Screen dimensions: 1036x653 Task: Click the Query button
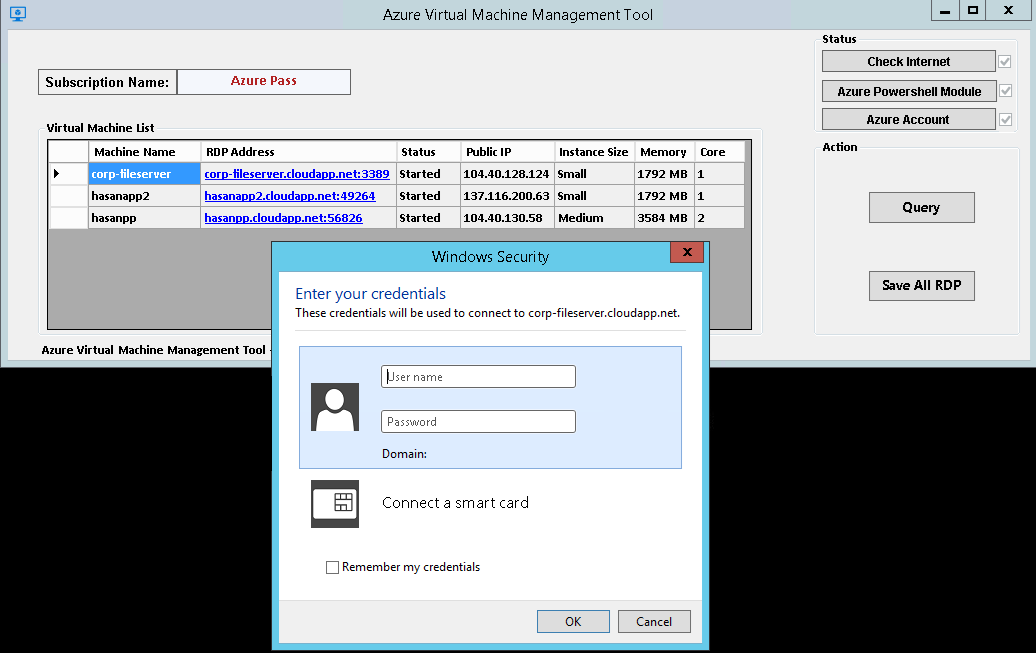(921, 208)
